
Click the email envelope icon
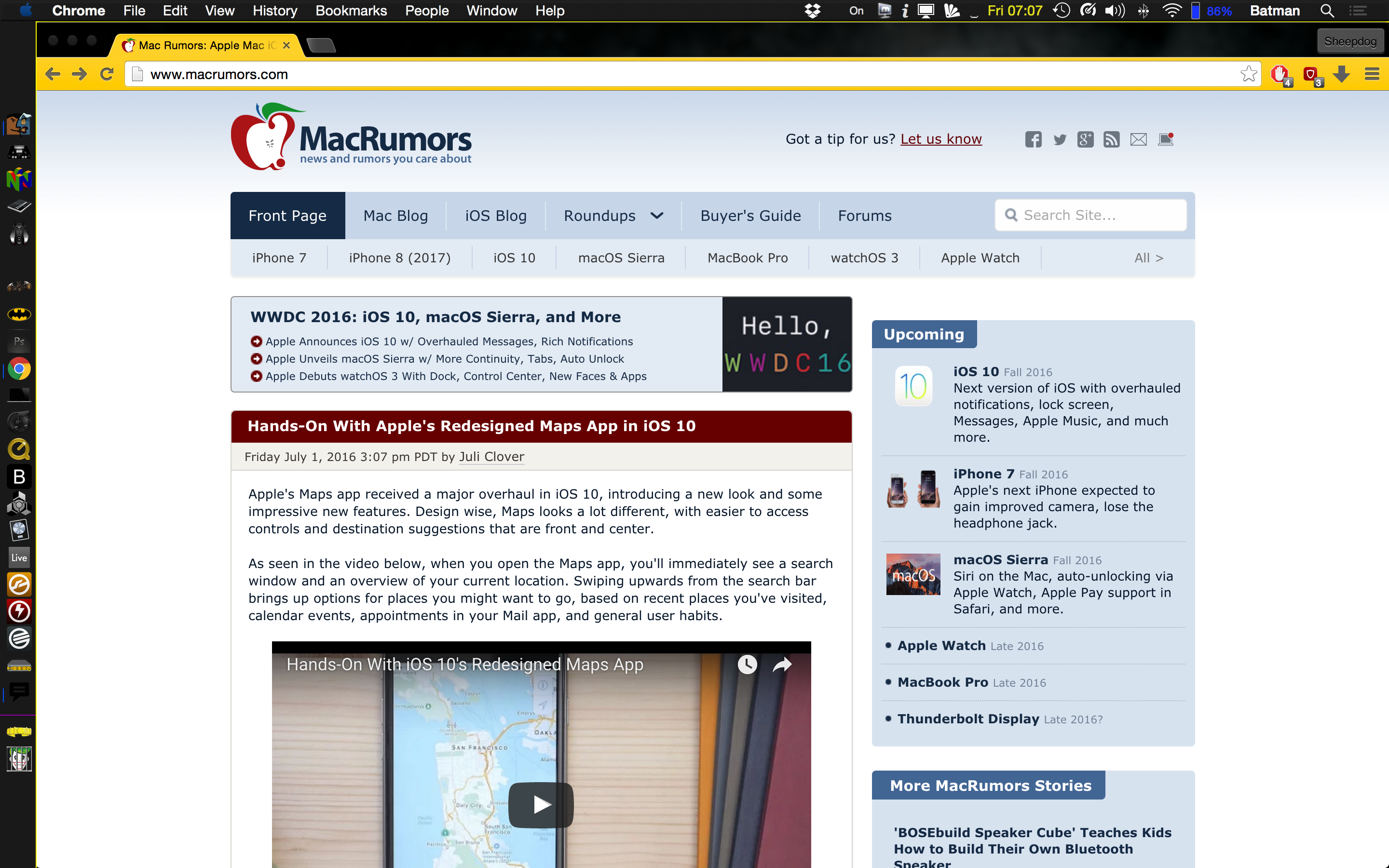pos(1139,139)
